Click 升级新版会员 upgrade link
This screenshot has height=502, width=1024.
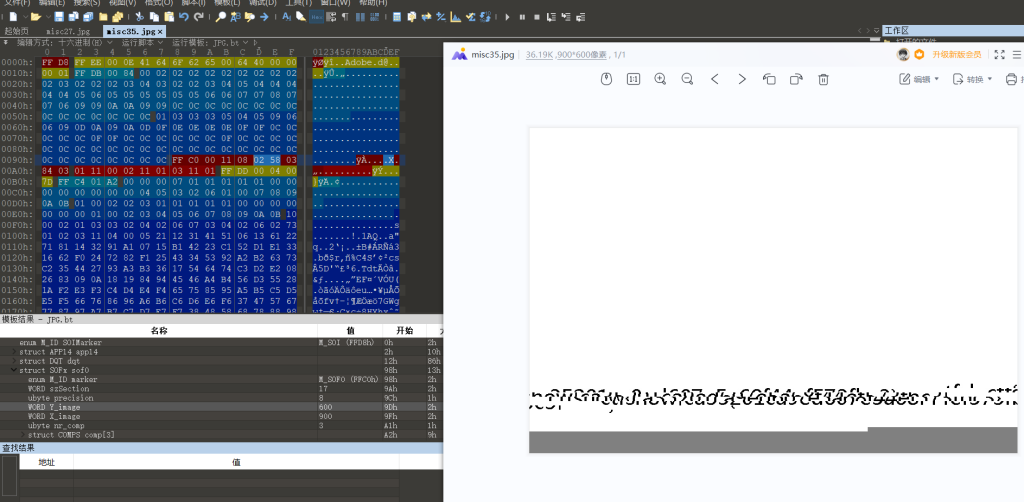[956, 54]
